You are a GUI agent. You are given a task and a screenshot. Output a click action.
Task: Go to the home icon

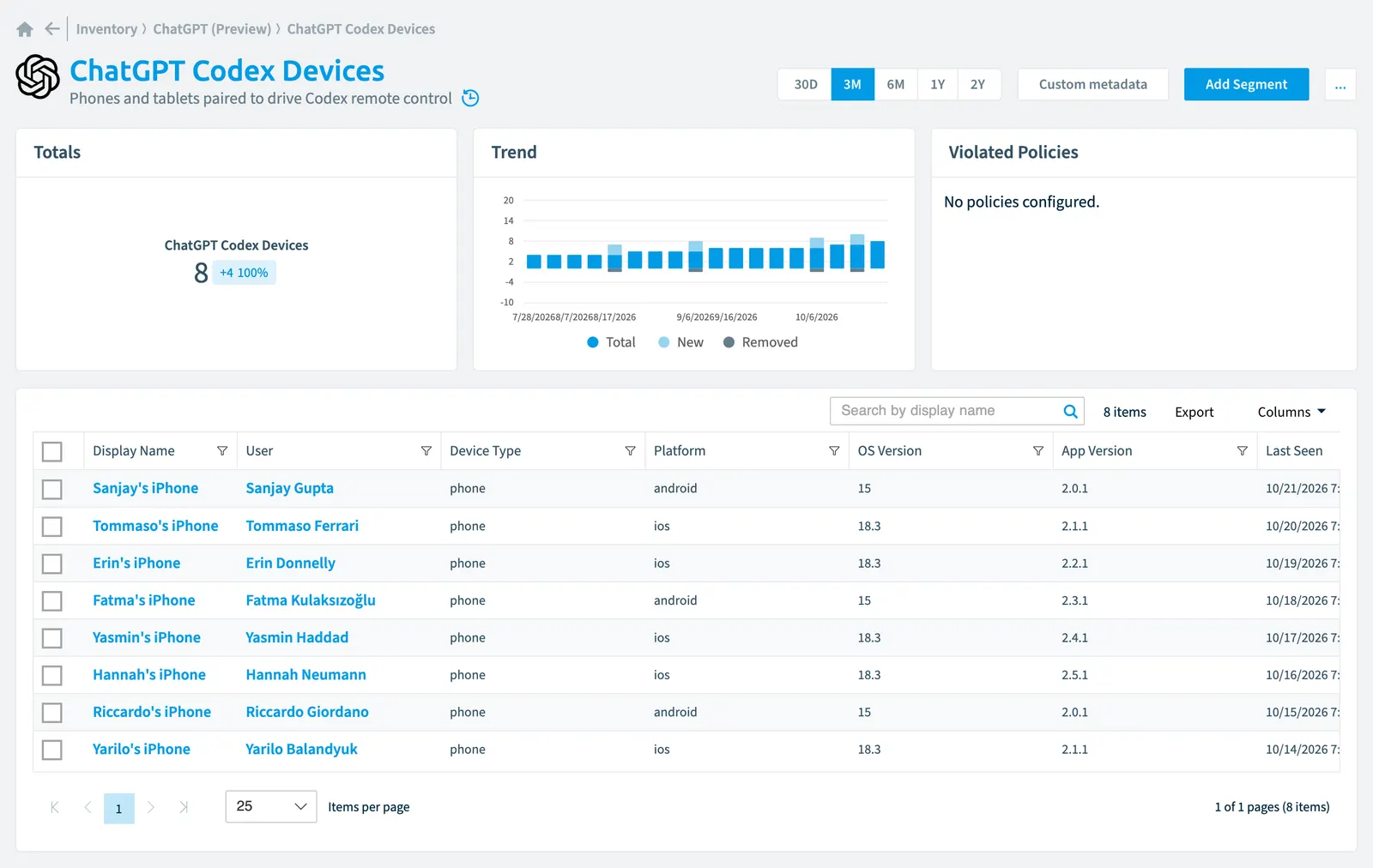[x=25, y=29]
